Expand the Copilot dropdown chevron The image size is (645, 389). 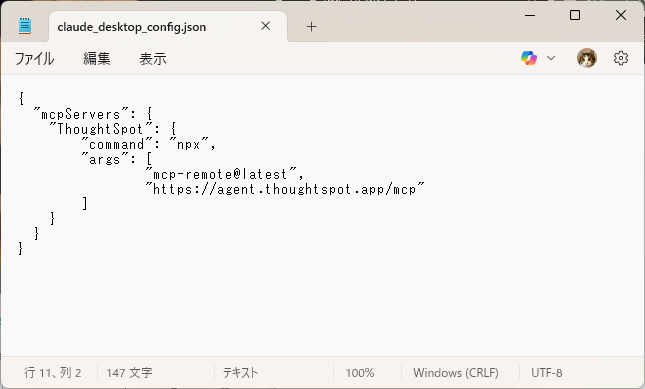pyautogui.click(x=551, y=58)
